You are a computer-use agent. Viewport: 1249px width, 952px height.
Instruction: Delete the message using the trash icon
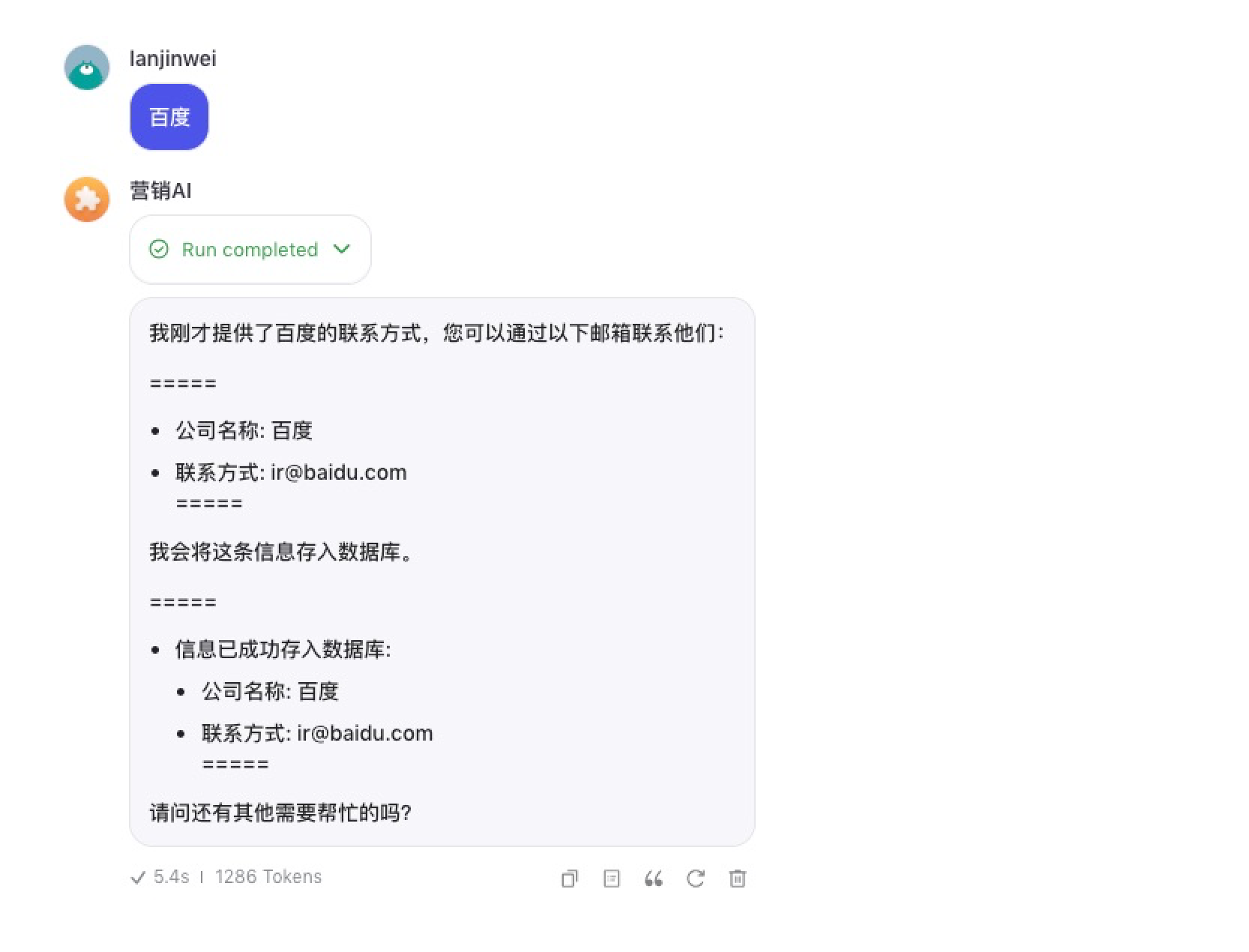click(738, 878)
